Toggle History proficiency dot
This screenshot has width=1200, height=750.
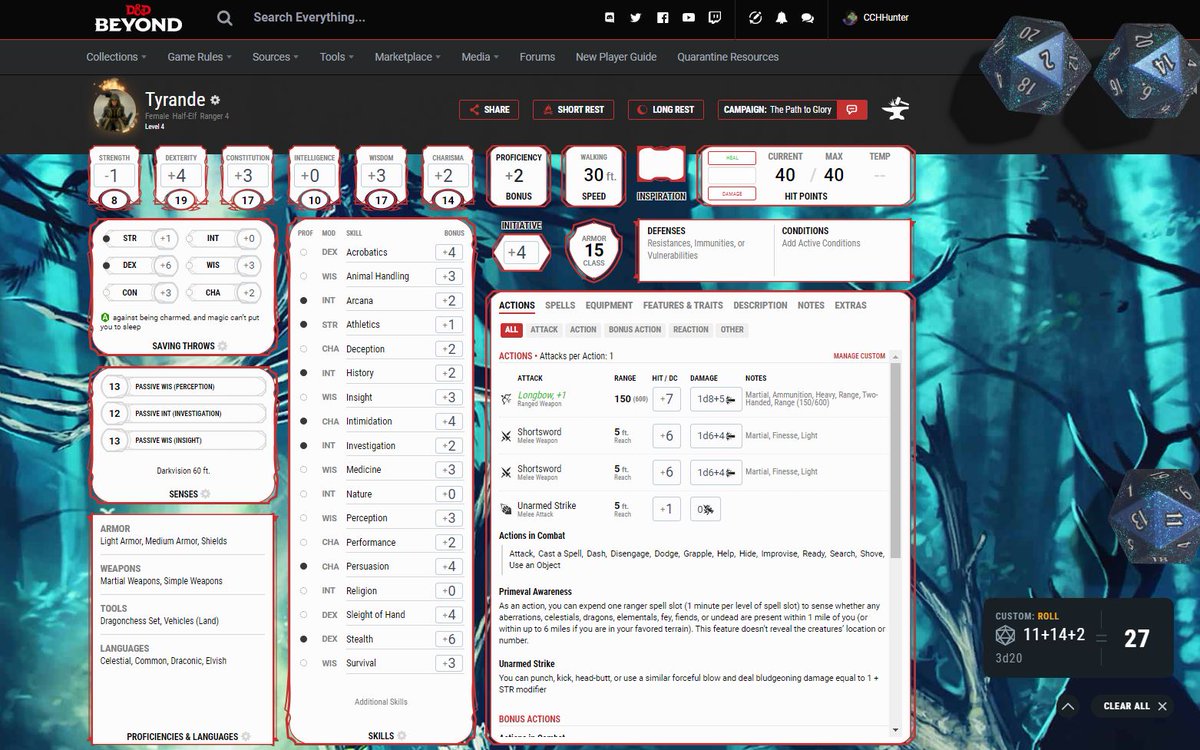click(304, 373)
